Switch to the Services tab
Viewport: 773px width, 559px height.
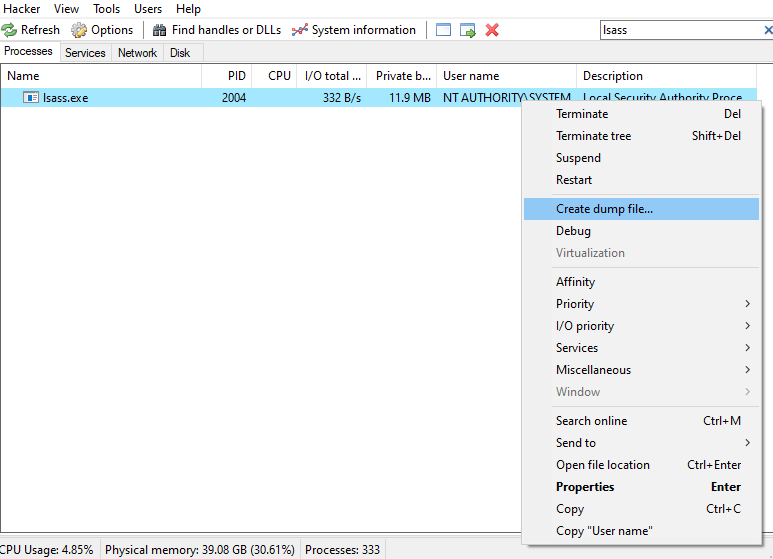85,53
